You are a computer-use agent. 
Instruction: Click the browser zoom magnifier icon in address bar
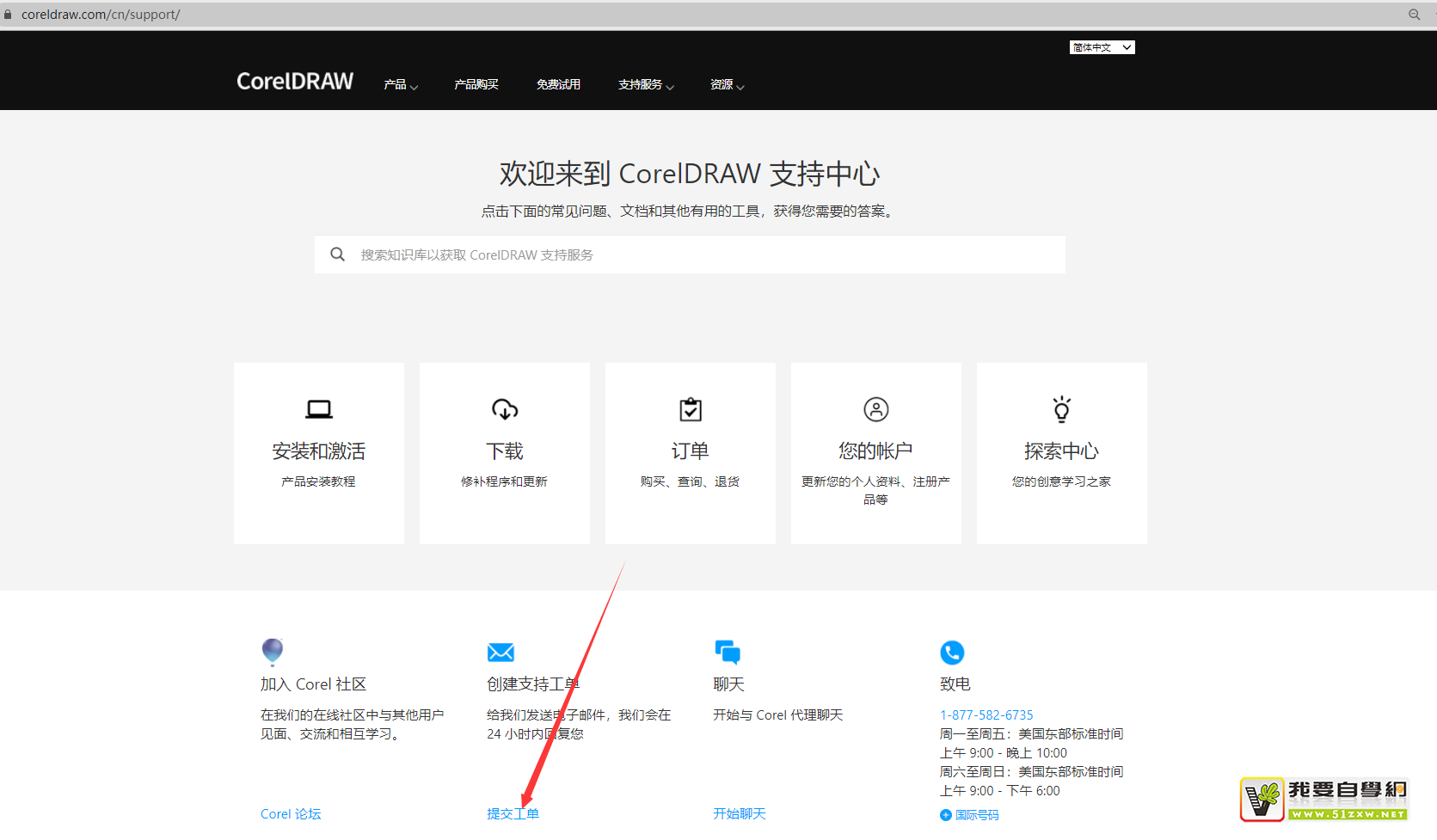point(1414,15)
